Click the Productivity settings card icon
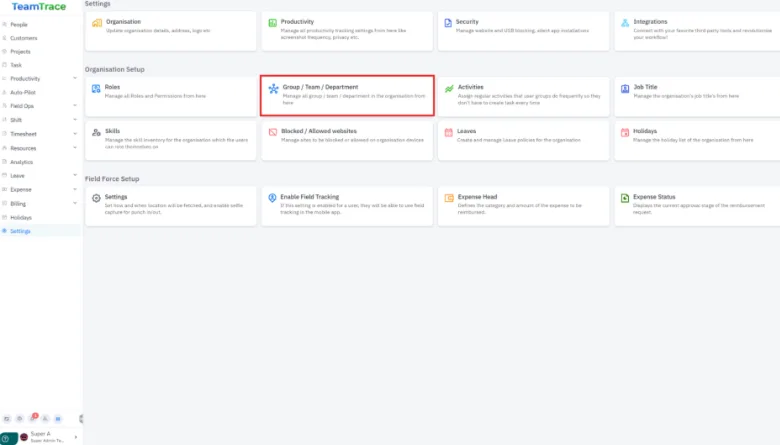Viewport: 780px width, 445px height. pos(273,24)
